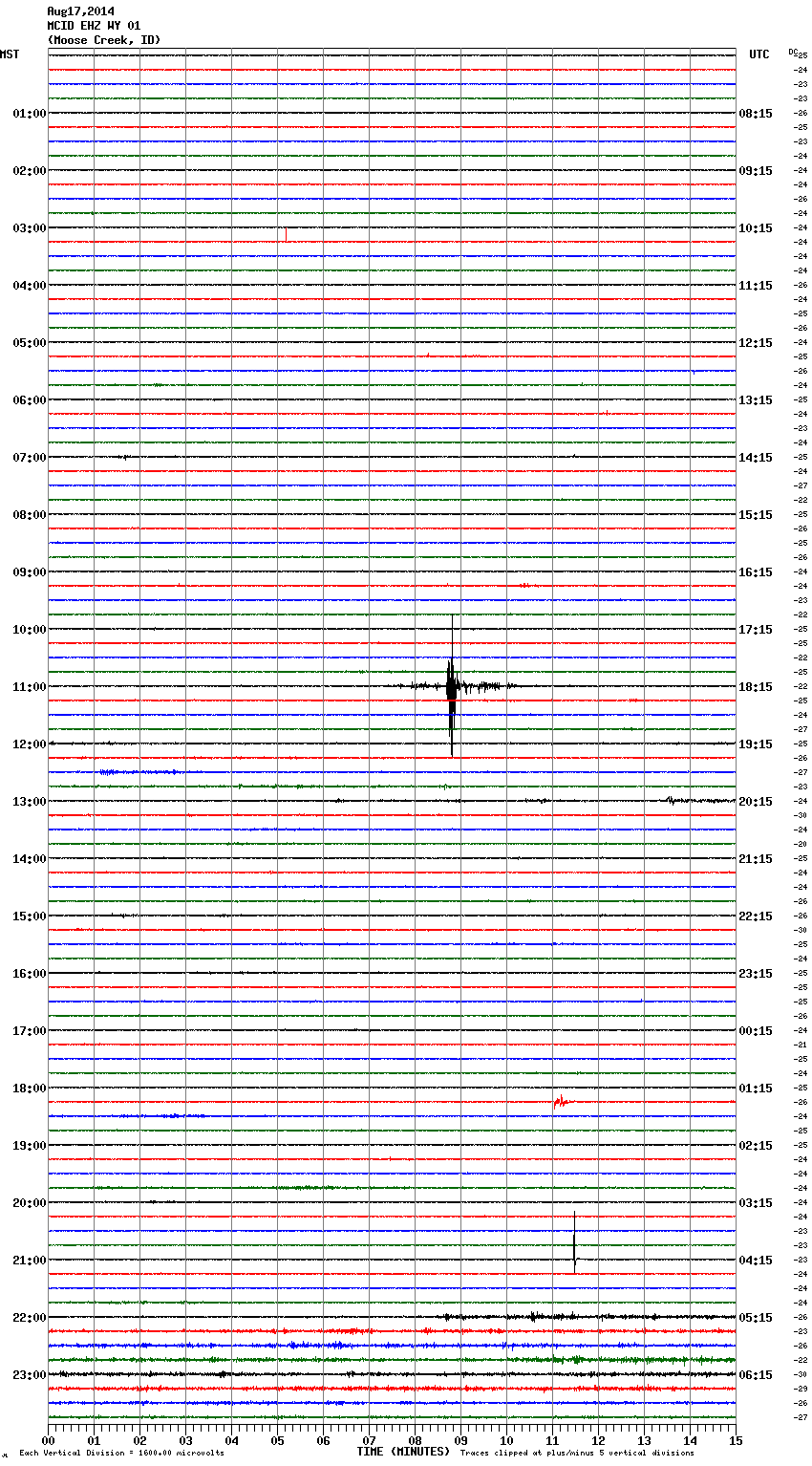The height and width of the screenshot is (1466, 812).
Task: Click the (Moose Creek, ID) location text
Action: coord(104,40)
